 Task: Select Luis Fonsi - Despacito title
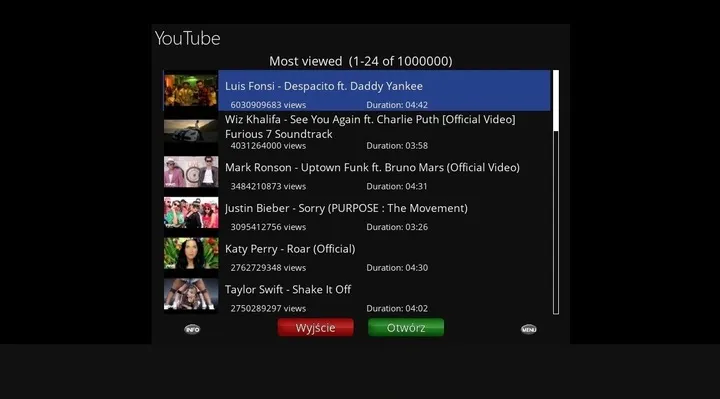pyautogui.click(x=324, y=86)
